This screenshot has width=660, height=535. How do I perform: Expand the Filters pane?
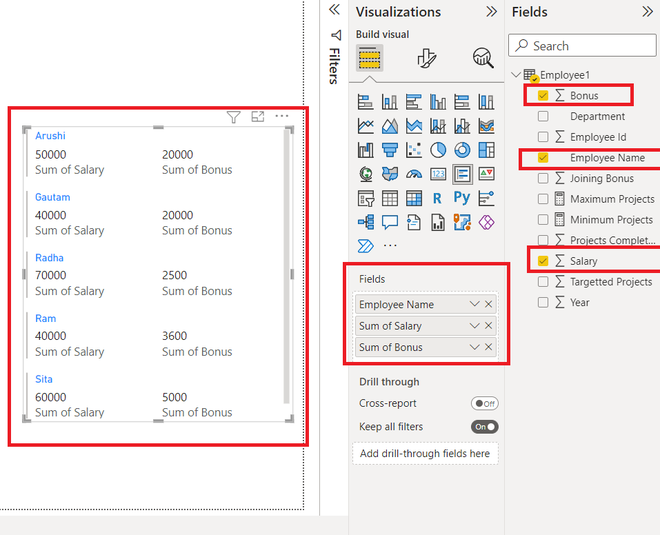coord(334,9)
